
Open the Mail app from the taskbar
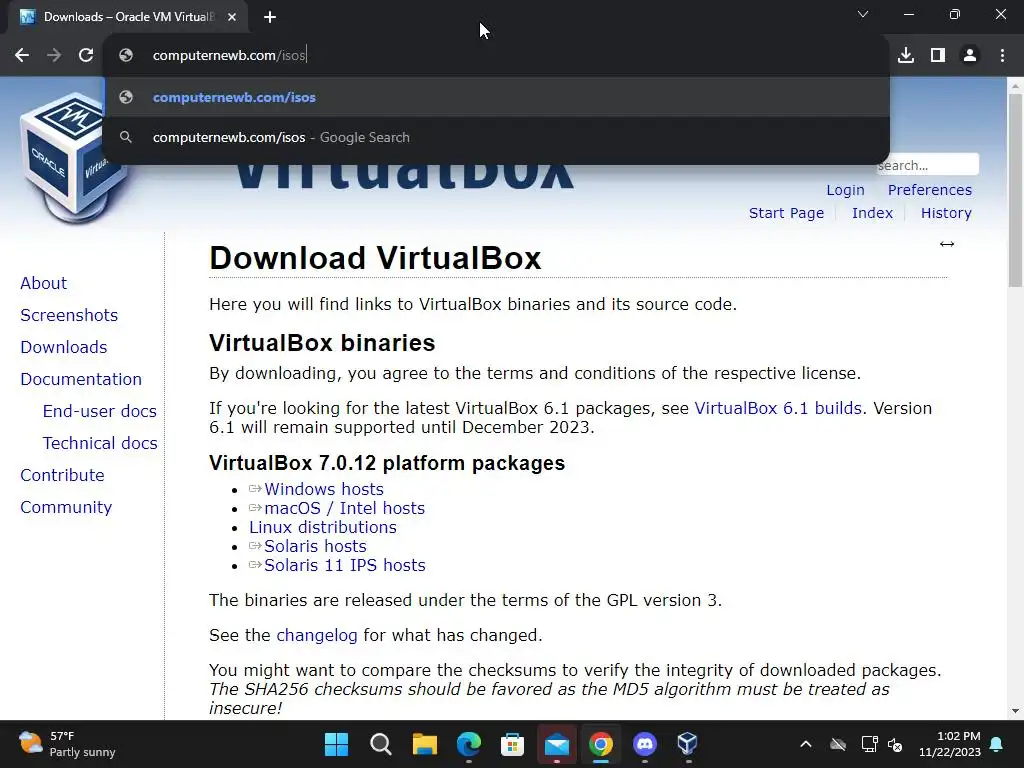click(x=556, y=744)
